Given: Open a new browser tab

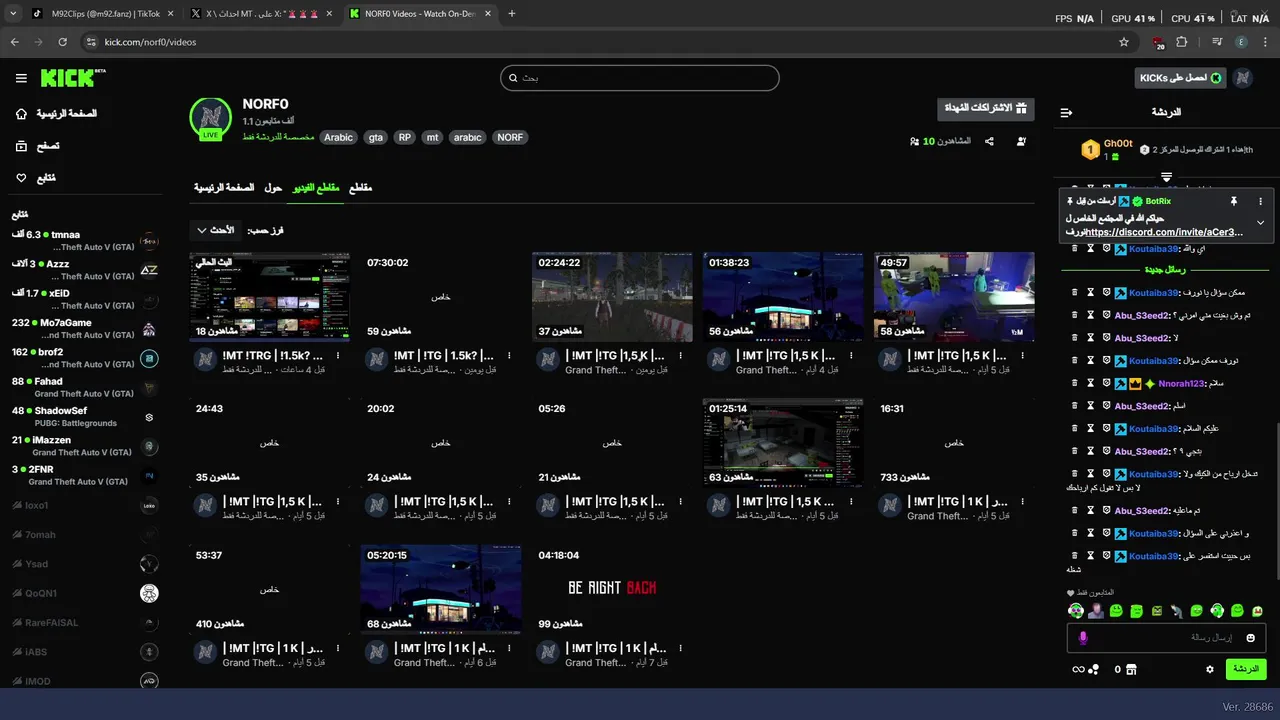Looking at the screenshot, I should 512,14.
